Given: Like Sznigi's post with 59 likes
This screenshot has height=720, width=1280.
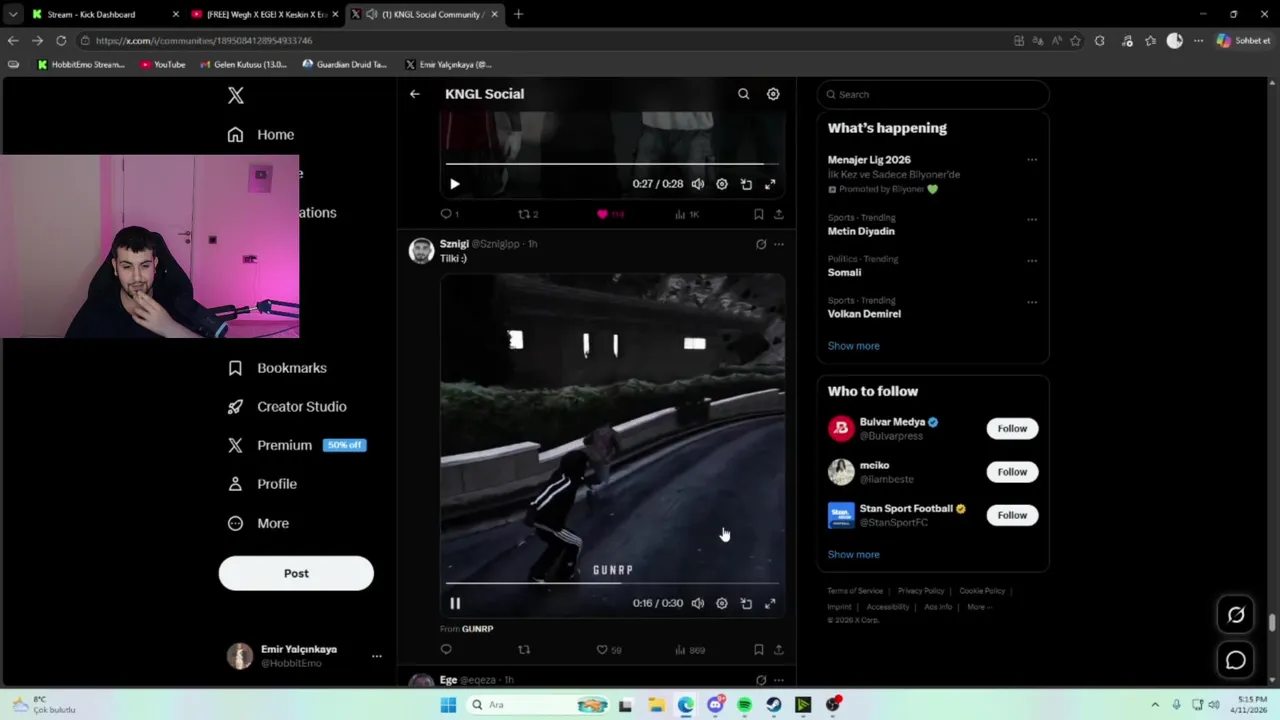Looking at the screenshot, I should (609, 650).
